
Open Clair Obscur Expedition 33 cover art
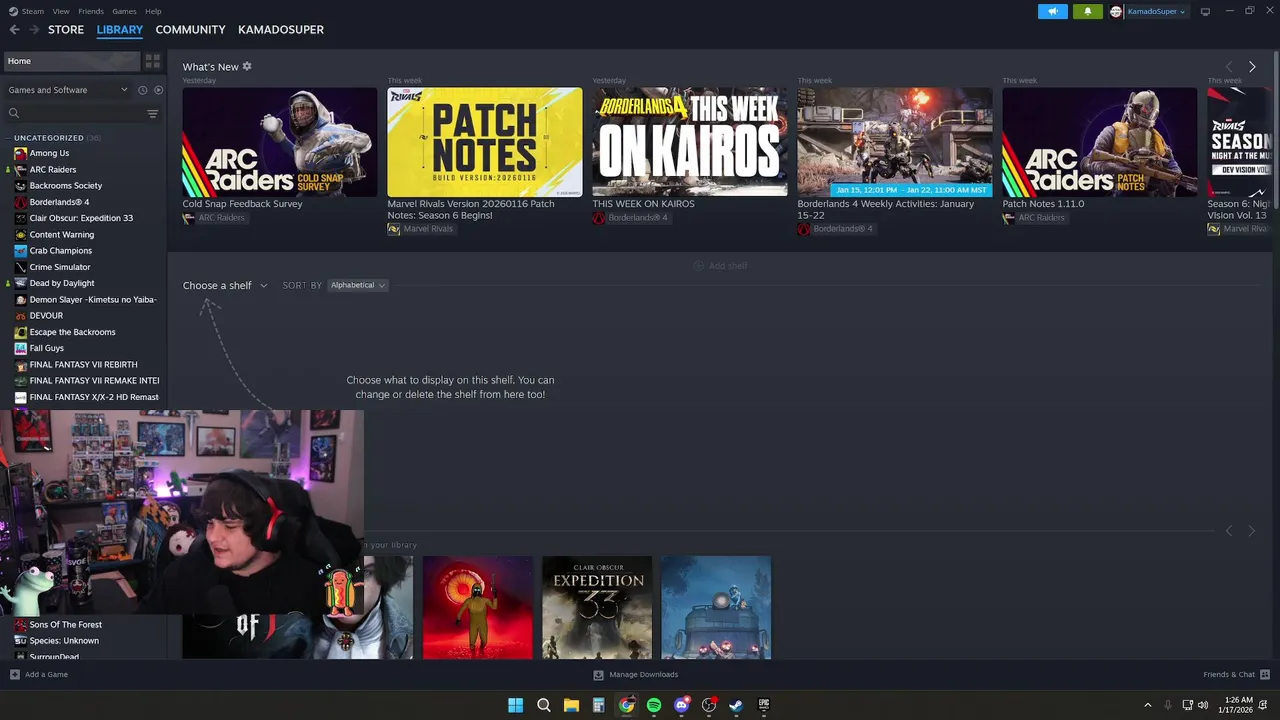pos(597,608)
